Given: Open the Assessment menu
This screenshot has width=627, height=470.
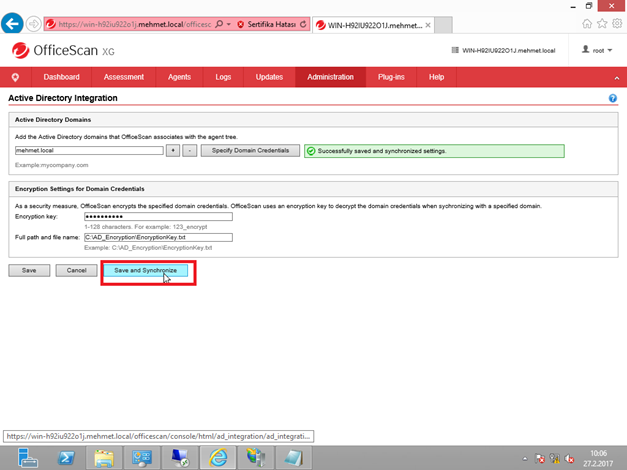Looking at the screenshot, I should coord(124,77).
